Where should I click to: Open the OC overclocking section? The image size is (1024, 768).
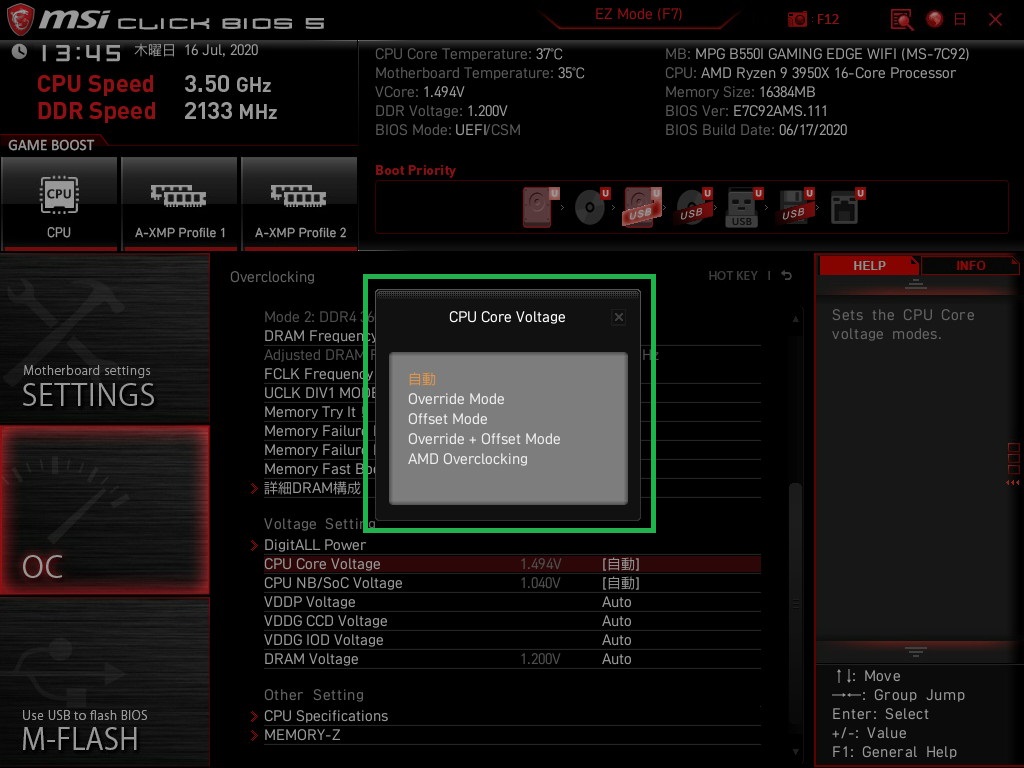tap(104, 510)
